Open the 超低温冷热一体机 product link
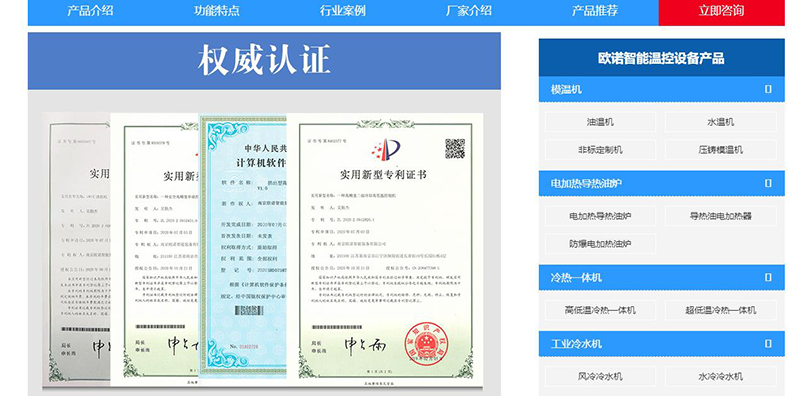 720,310
